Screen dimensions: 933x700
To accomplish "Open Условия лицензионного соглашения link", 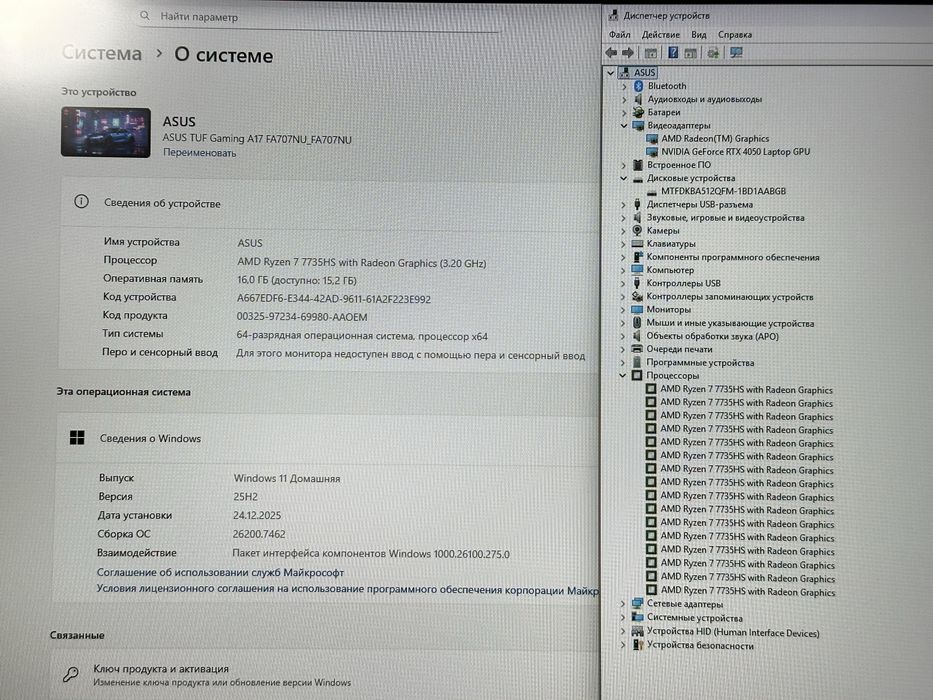I will point(347,589).
